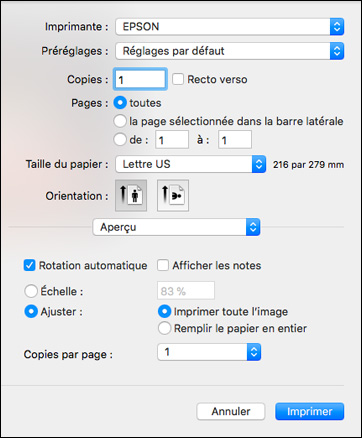This screenshot has height=438, width=362.
Task: Open the Aperçu options dropdown
Action: (176, 227)
